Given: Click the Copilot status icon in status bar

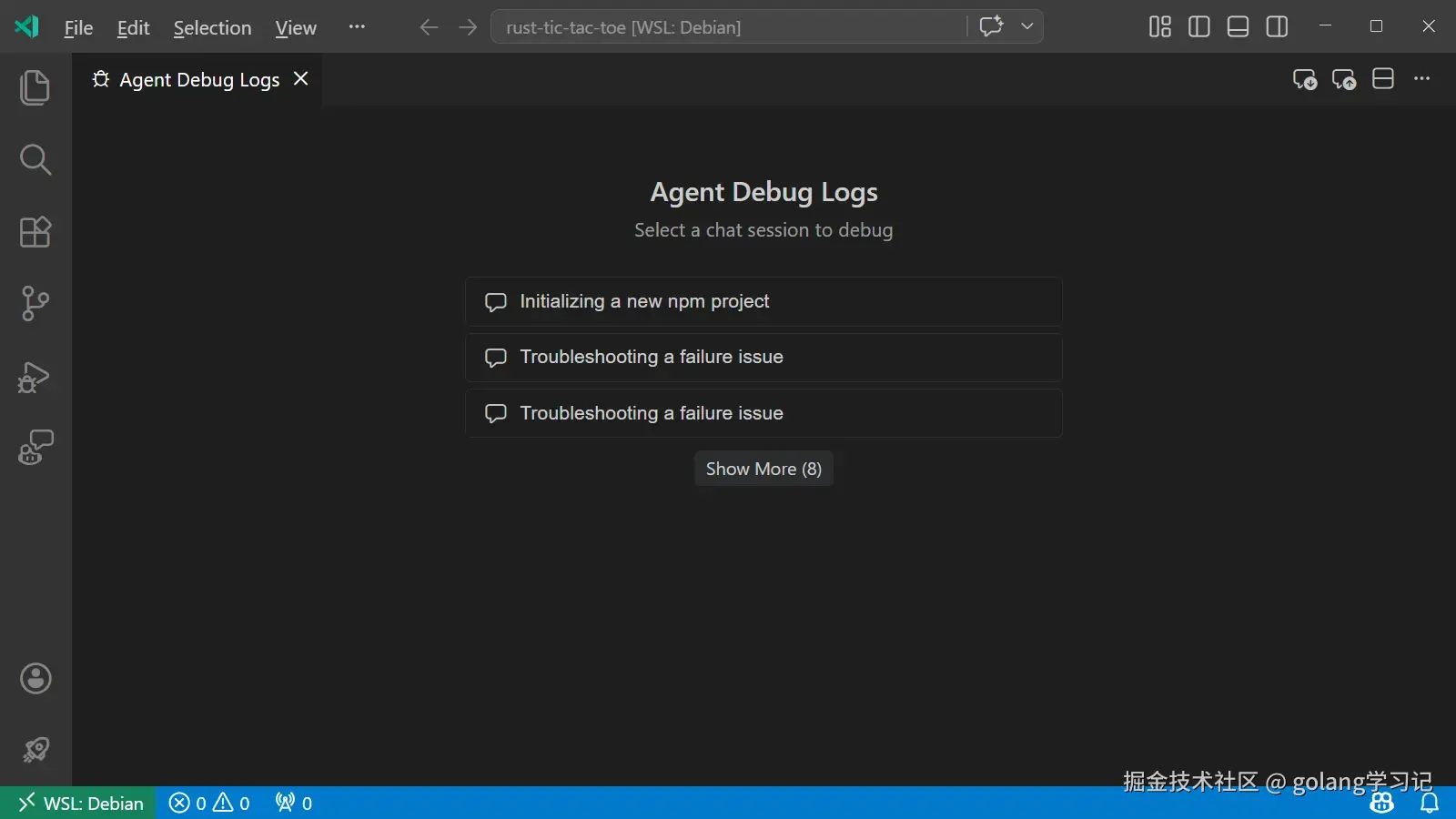Looking at the screenshot, I should point(1381,803).
